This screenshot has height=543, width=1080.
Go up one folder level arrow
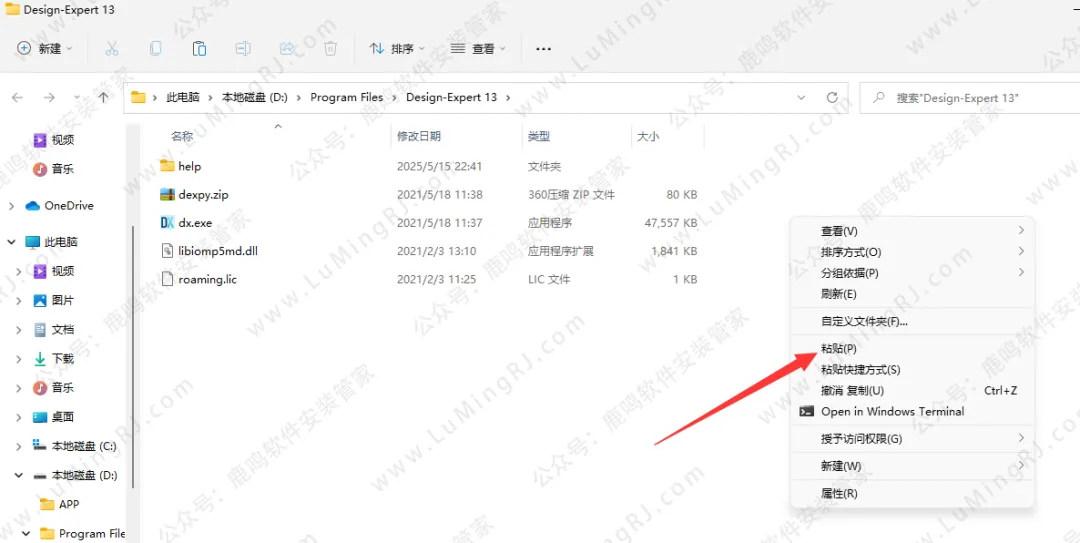click(x=103, y=98)
